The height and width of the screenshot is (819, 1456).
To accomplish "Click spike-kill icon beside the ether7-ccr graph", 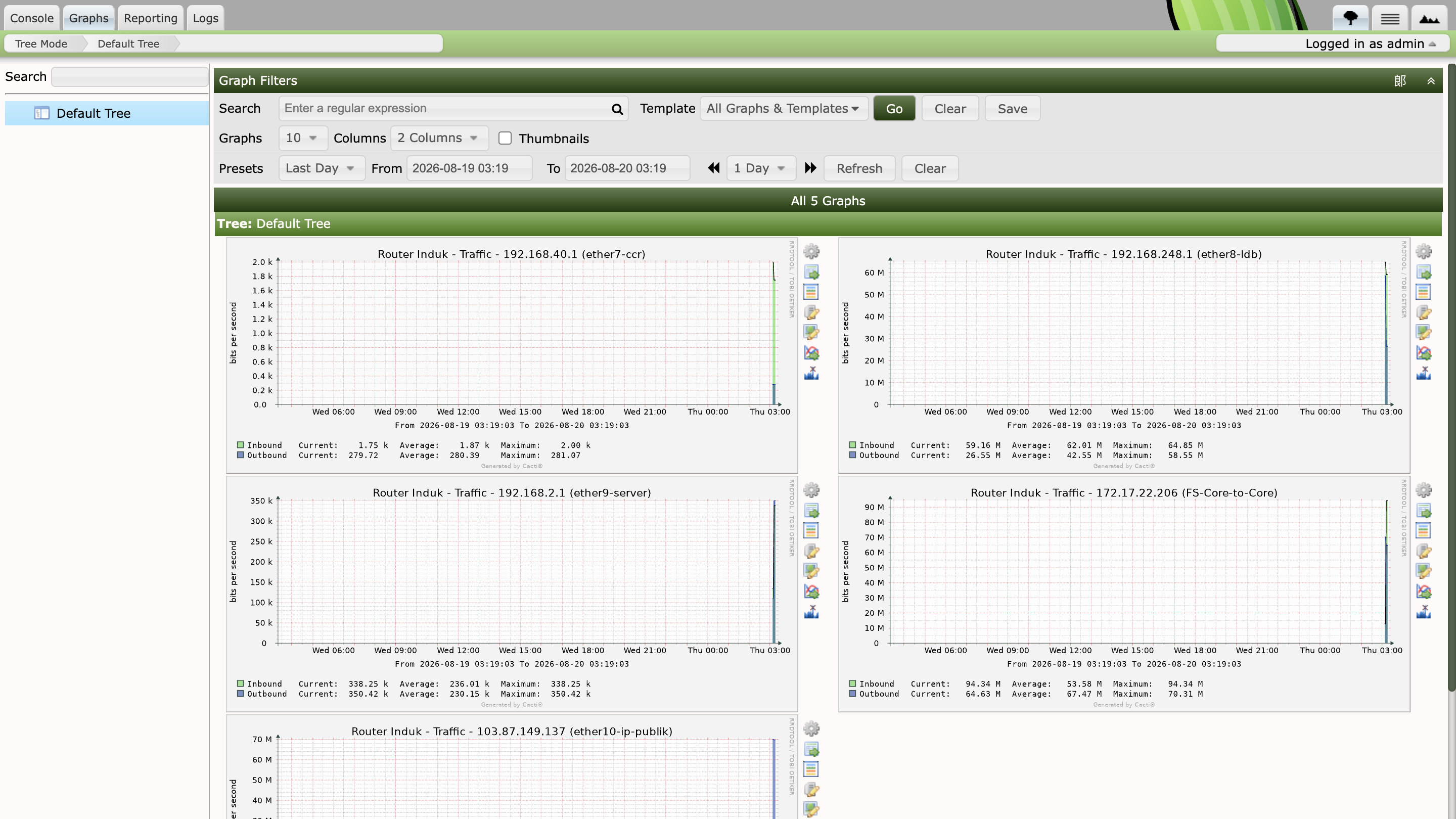I will 811,373.
